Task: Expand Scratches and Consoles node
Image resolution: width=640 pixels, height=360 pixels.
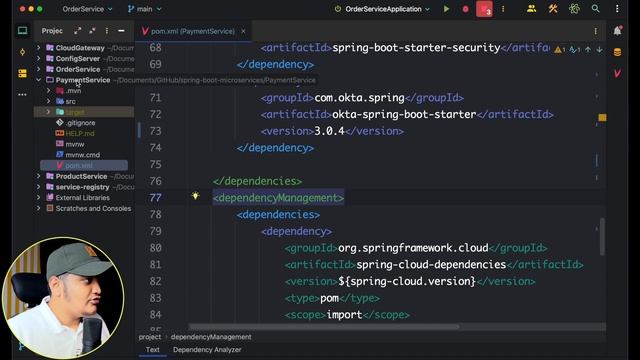Action: pyautogui.click(x=38, y=208)
